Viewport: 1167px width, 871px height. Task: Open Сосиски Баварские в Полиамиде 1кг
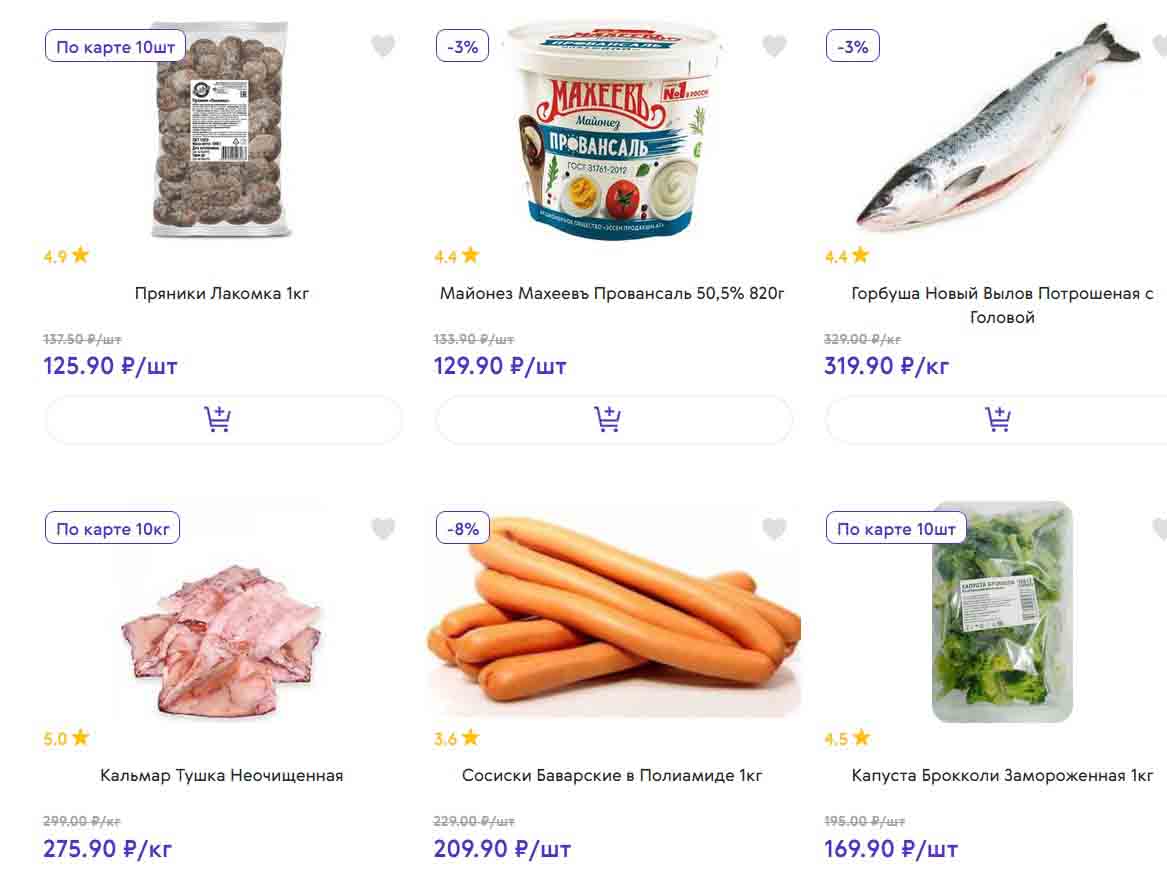(x=612, y=775)
